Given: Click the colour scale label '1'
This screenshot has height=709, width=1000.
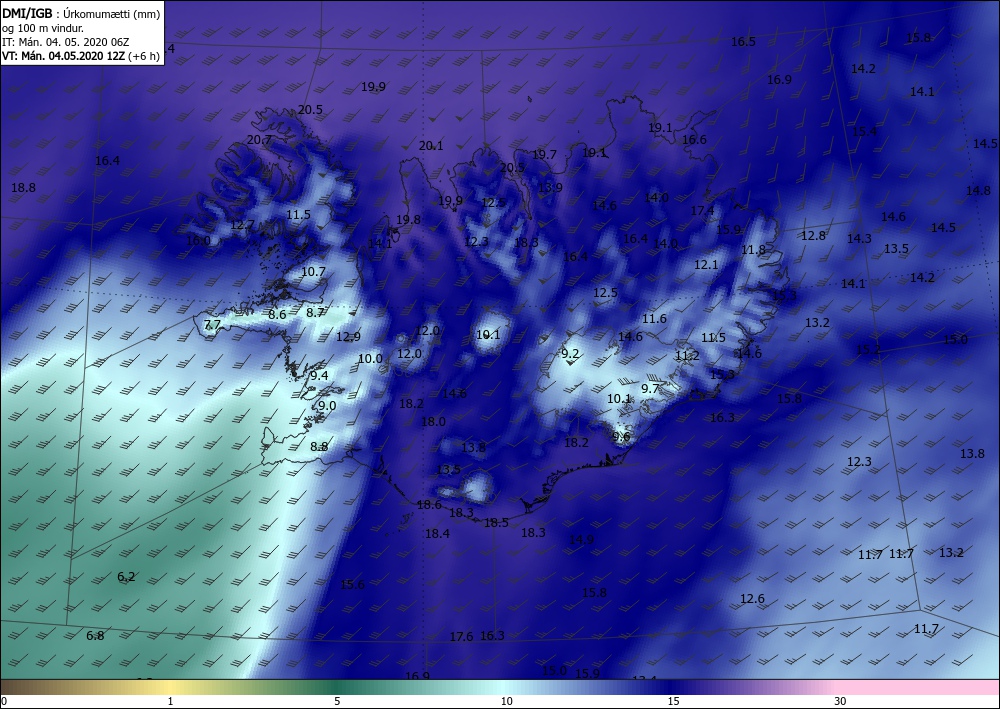Looking at the screenshot, I should [x=170, y=702].
